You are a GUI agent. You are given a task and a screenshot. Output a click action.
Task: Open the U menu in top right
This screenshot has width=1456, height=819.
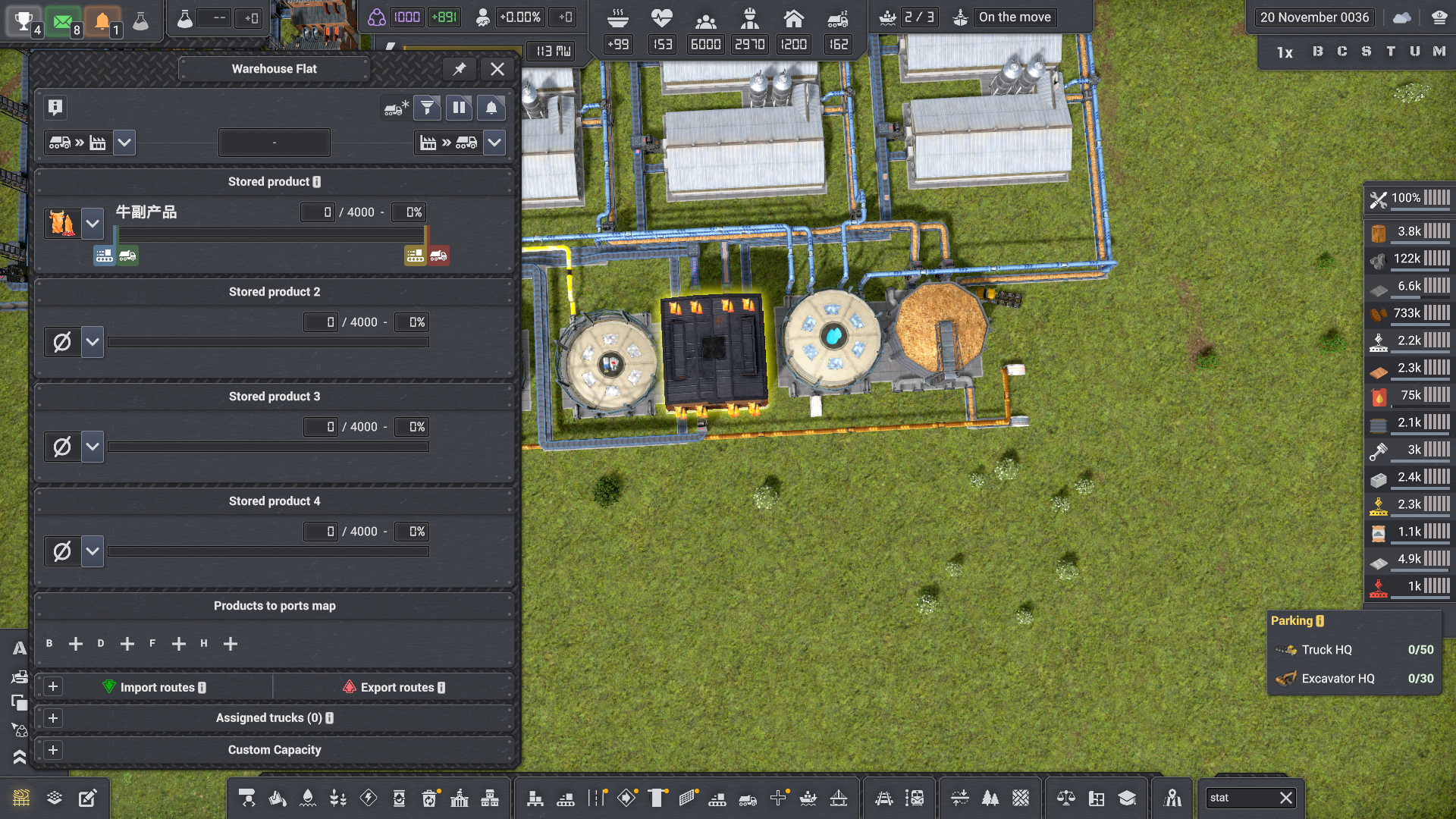click(1415, 52)
